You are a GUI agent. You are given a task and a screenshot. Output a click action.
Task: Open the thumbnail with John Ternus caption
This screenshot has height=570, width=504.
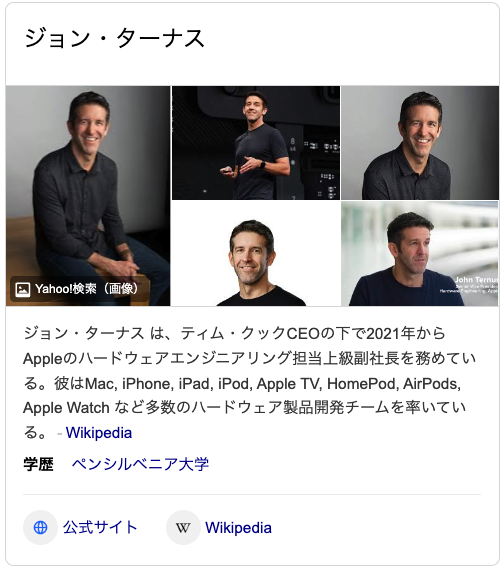click(x=420, y=254)
